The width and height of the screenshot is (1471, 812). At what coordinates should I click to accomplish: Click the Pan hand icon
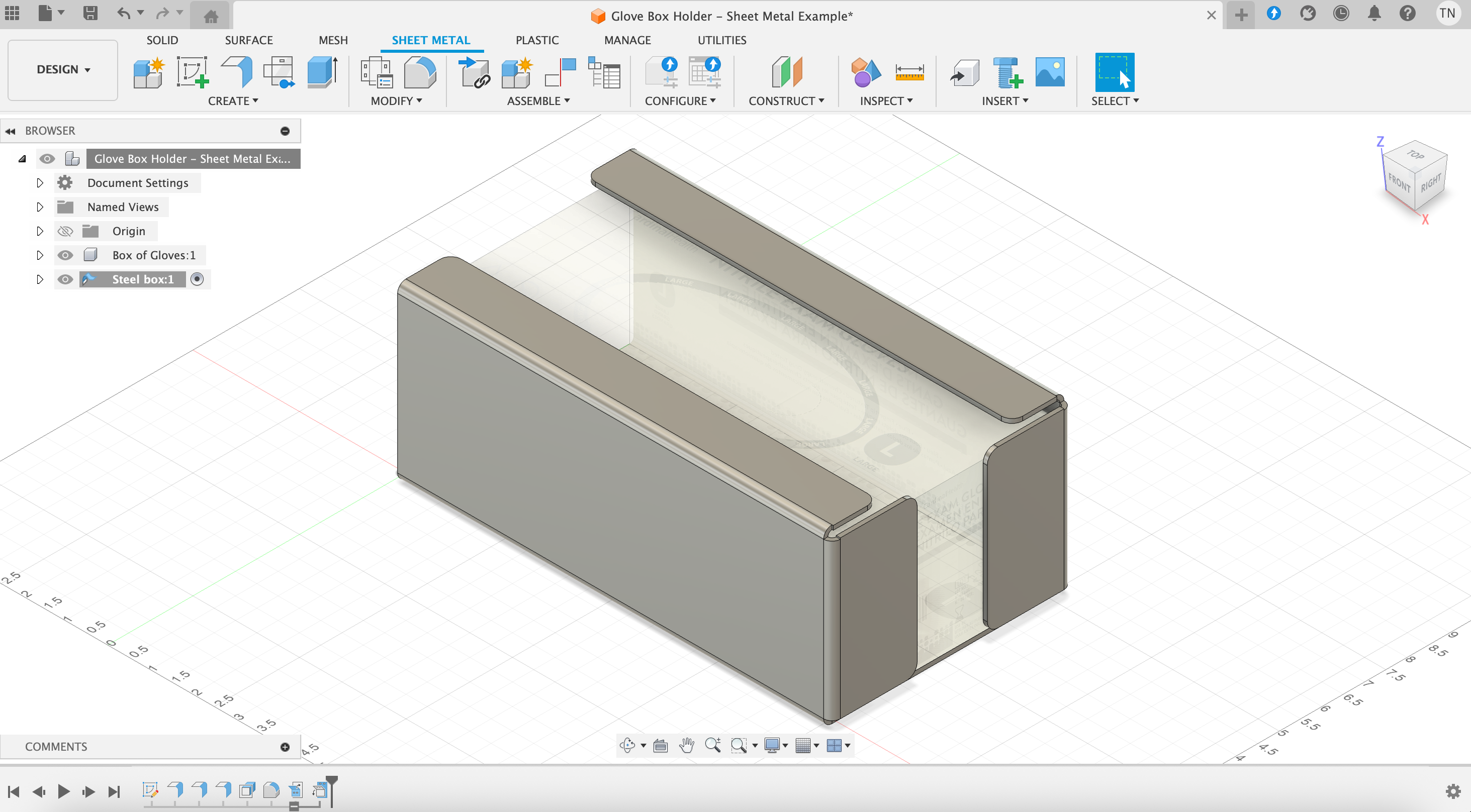tap(686, 745)
